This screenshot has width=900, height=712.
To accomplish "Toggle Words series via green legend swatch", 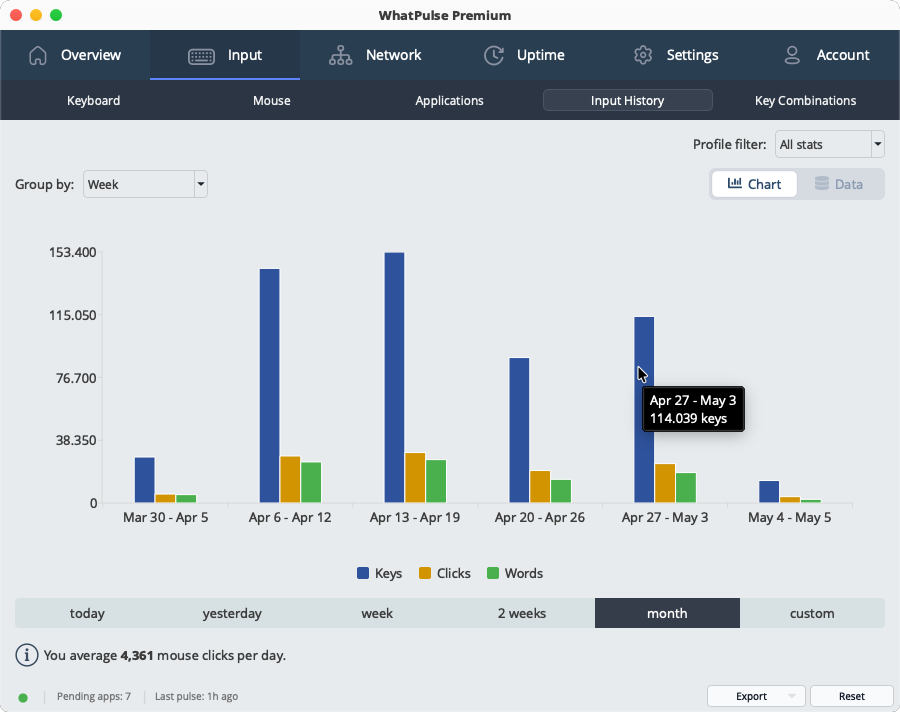I will point(492,573).
